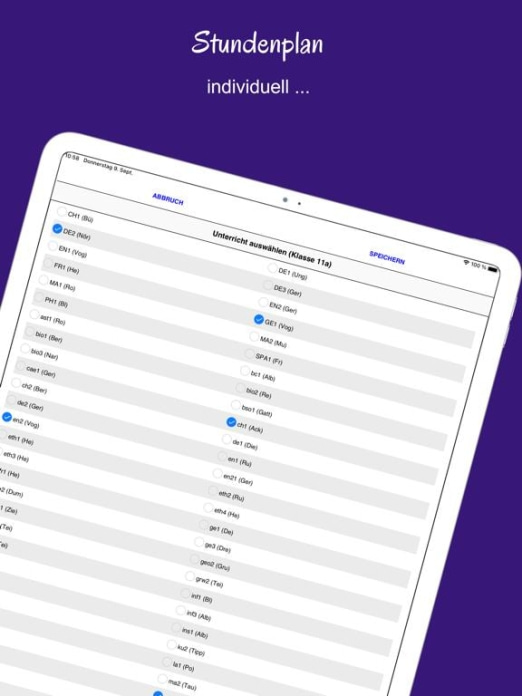The width and height of the screenshot is (522, 696).
Task: Enable the PH1 (Bl) lesson
Action: pos(39,297)
